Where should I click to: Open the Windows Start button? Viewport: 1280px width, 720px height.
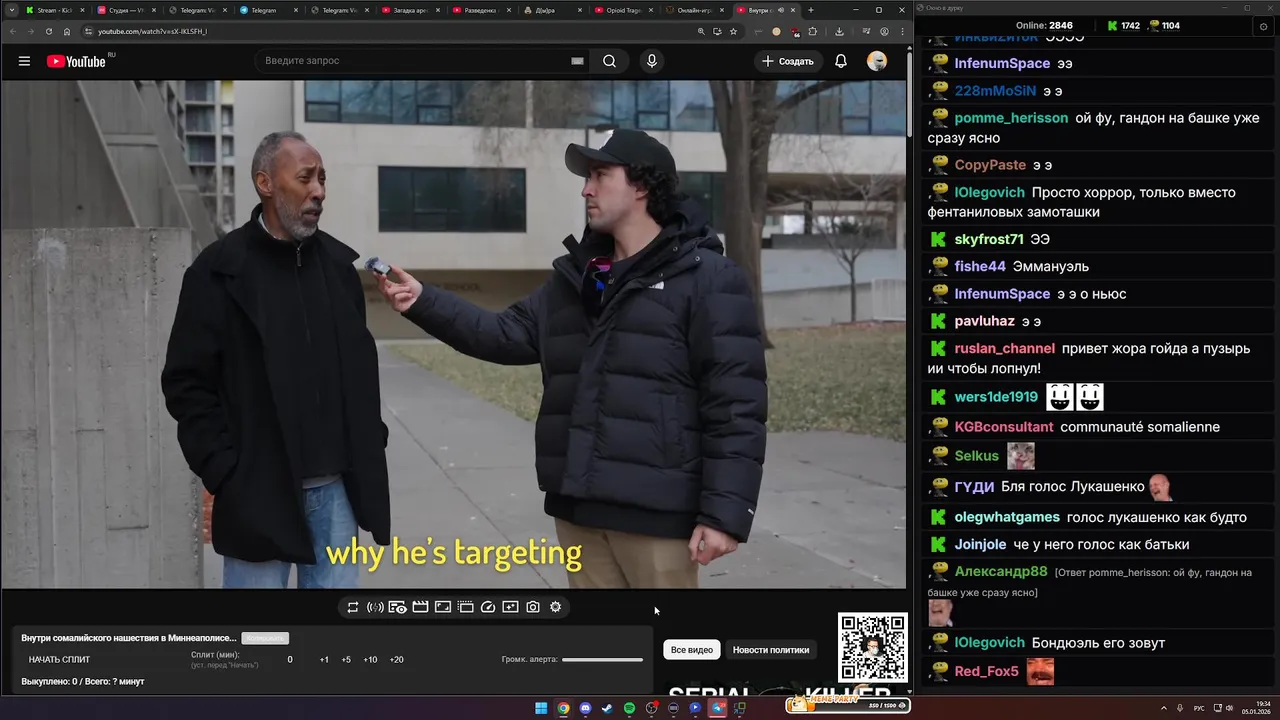(541, 708)
